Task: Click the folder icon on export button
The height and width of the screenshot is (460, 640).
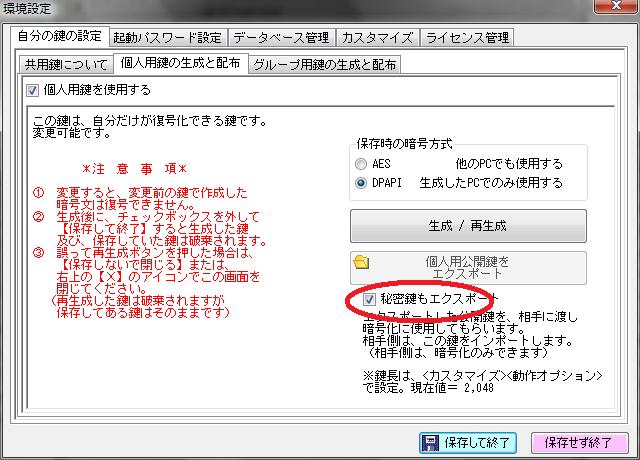Action: point(361,262)
